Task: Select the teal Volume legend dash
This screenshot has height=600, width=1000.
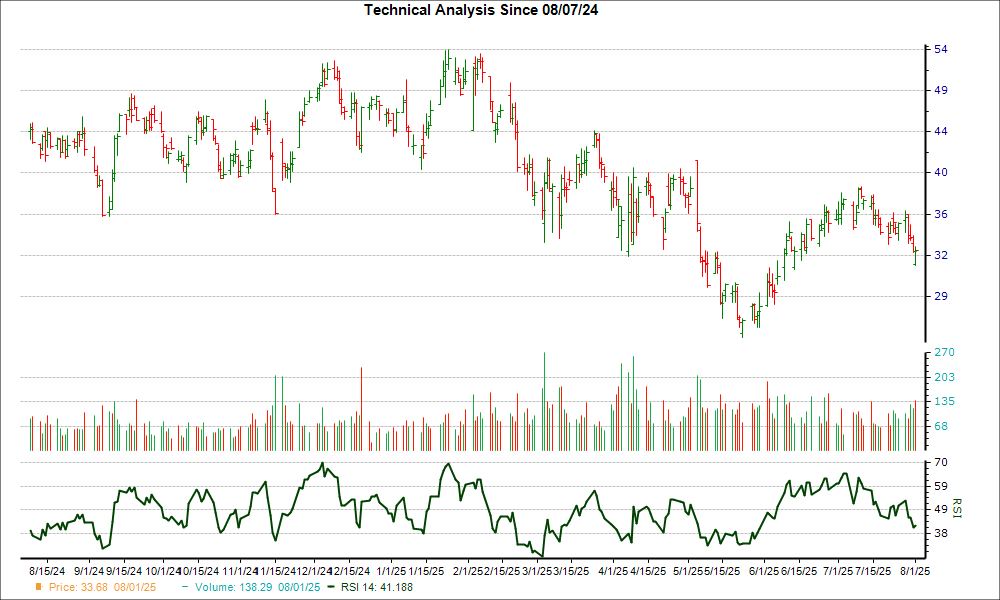Action: click(x=185, y=587)
